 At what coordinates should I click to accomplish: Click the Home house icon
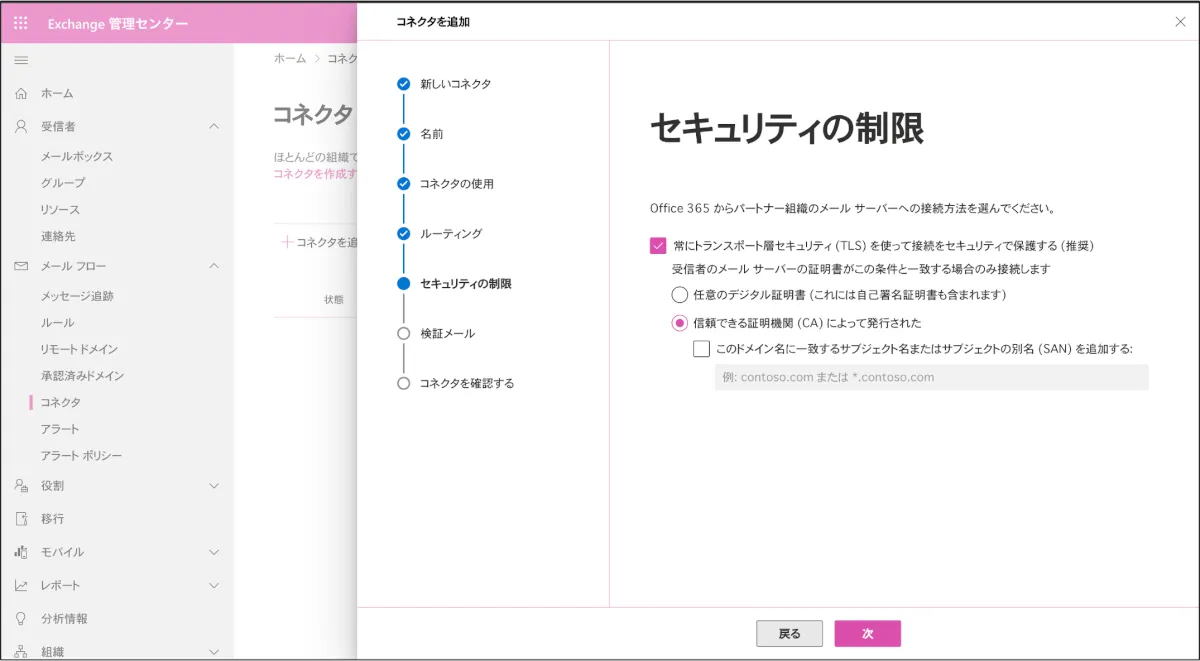[21, 93]
